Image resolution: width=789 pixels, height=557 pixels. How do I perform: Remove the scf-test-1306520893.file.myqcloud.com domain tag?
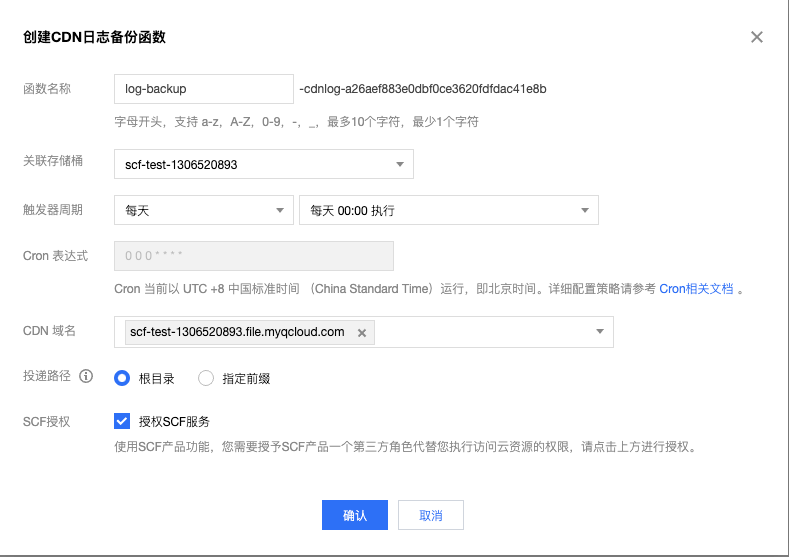pyautogui.click(x=362, y=333)
